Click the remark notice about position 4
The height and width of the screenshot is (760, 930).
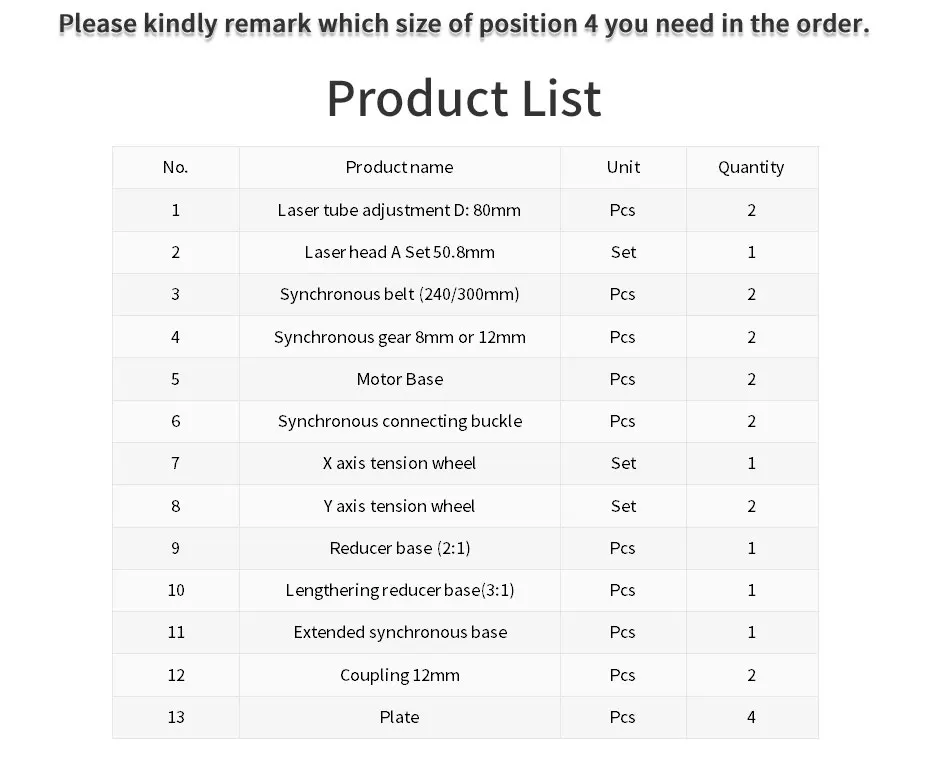pyautogui.click(x=464, y=24)
